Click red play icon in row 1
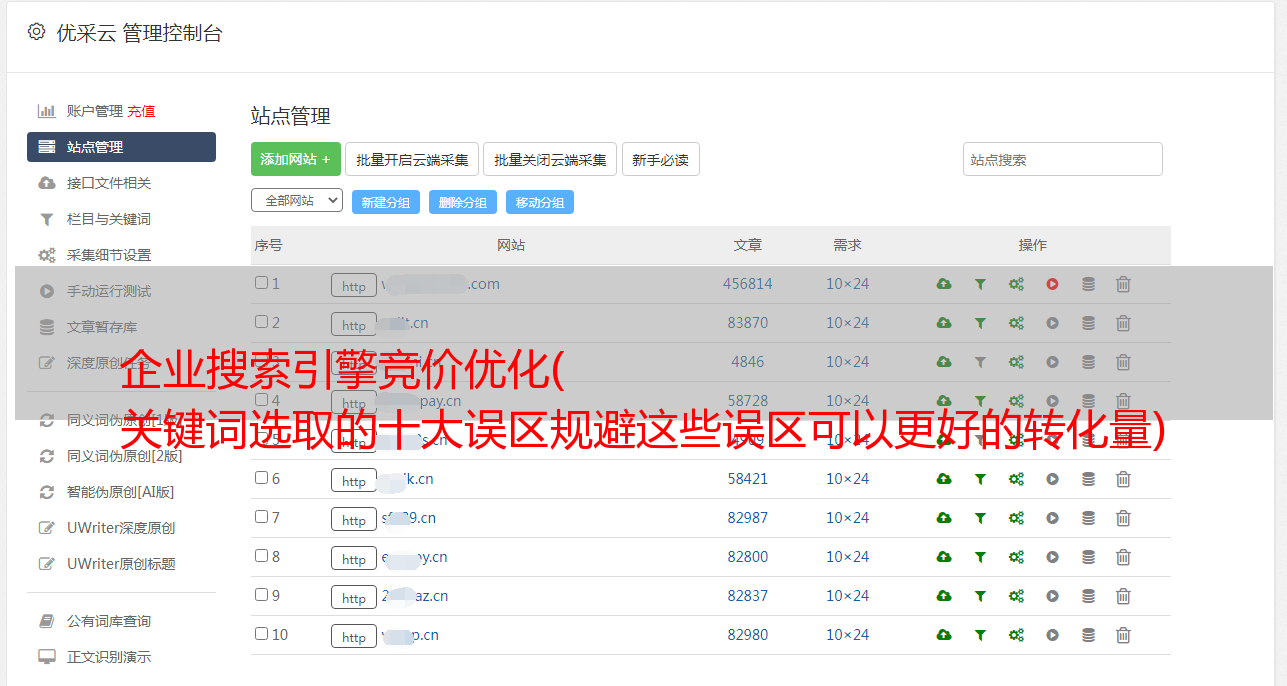Screen dimensions: 1287x686 tap(1052, 284)
